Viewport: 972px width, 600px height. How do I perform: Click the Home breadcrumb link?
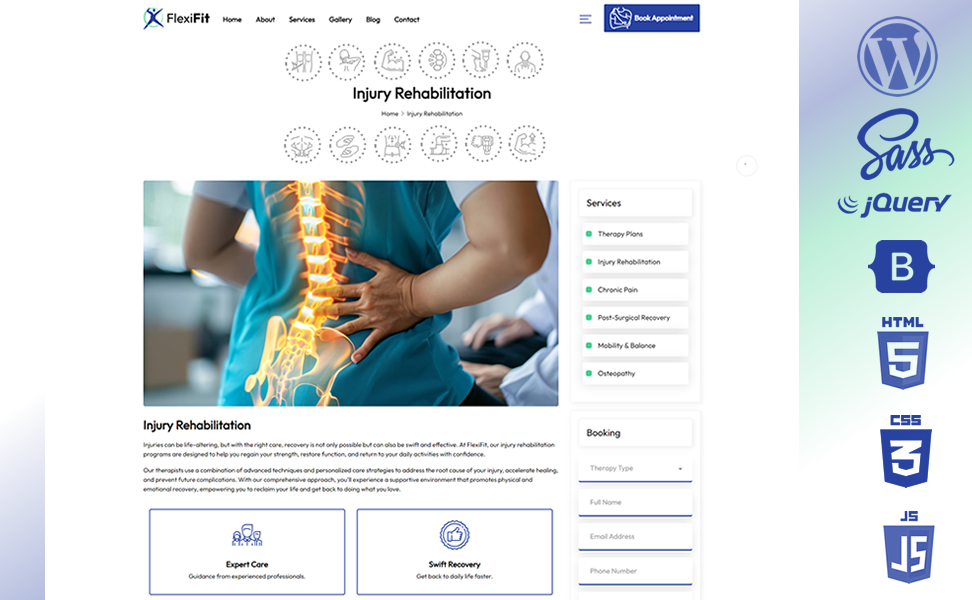[x=389, y=114]
